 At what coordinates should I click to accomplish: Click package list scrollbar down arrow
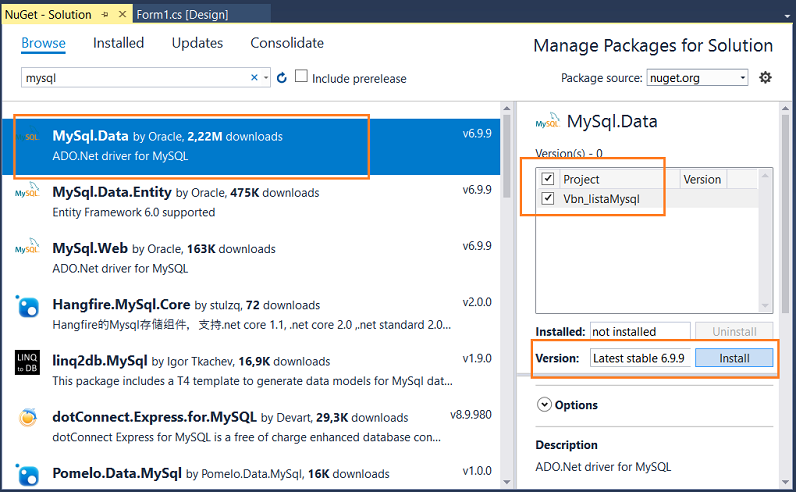click(x=507, y=482)
